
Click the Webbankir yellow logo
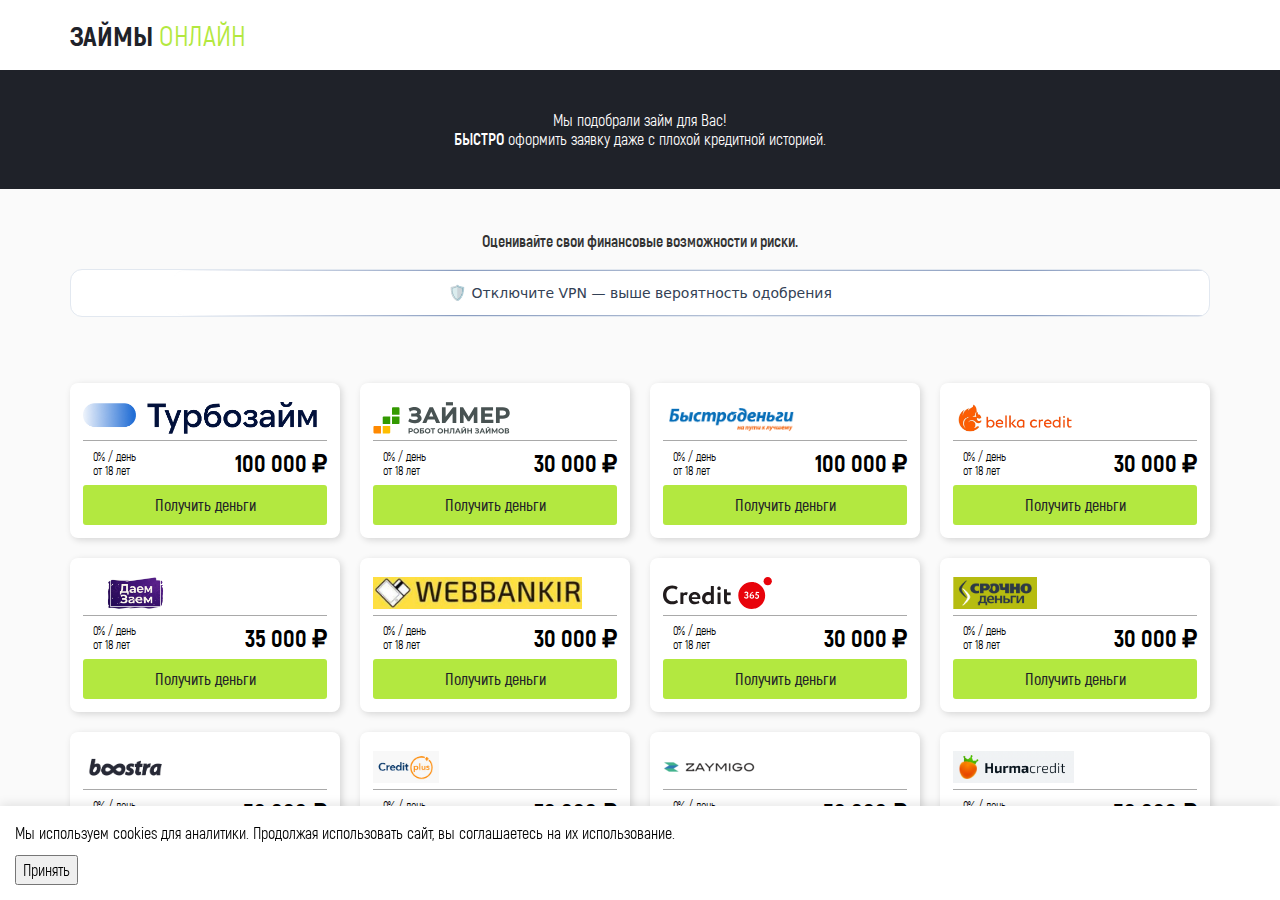477,593
